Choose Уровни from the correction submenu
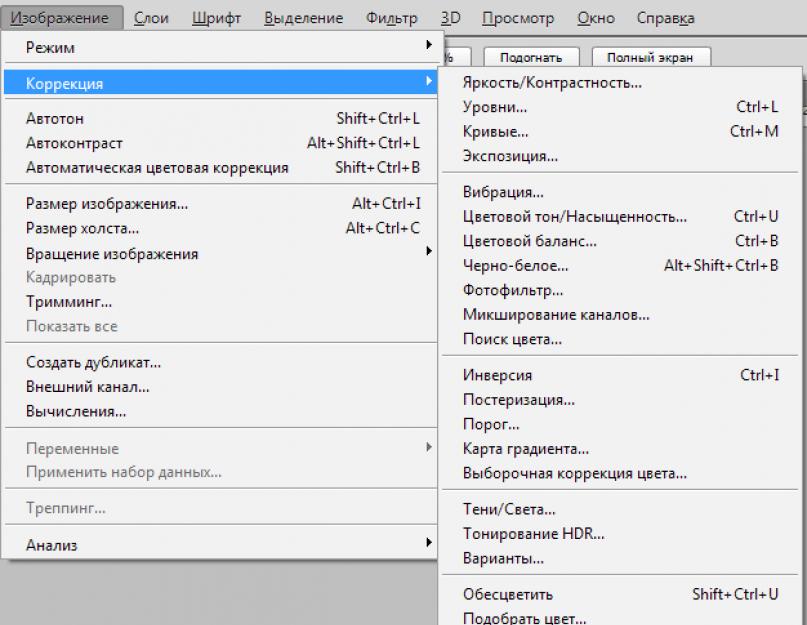 click(x=495, y=107)
